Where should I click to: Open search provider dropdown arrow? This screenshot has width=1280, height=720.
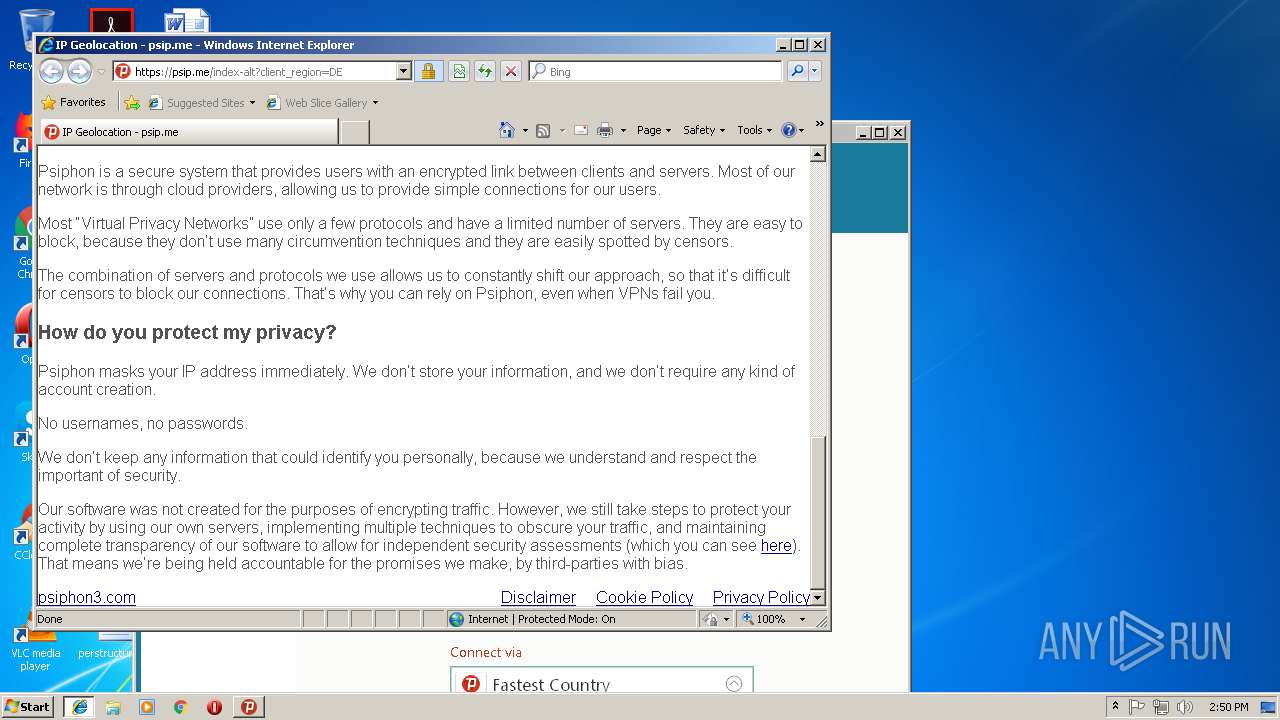point(815,71)
